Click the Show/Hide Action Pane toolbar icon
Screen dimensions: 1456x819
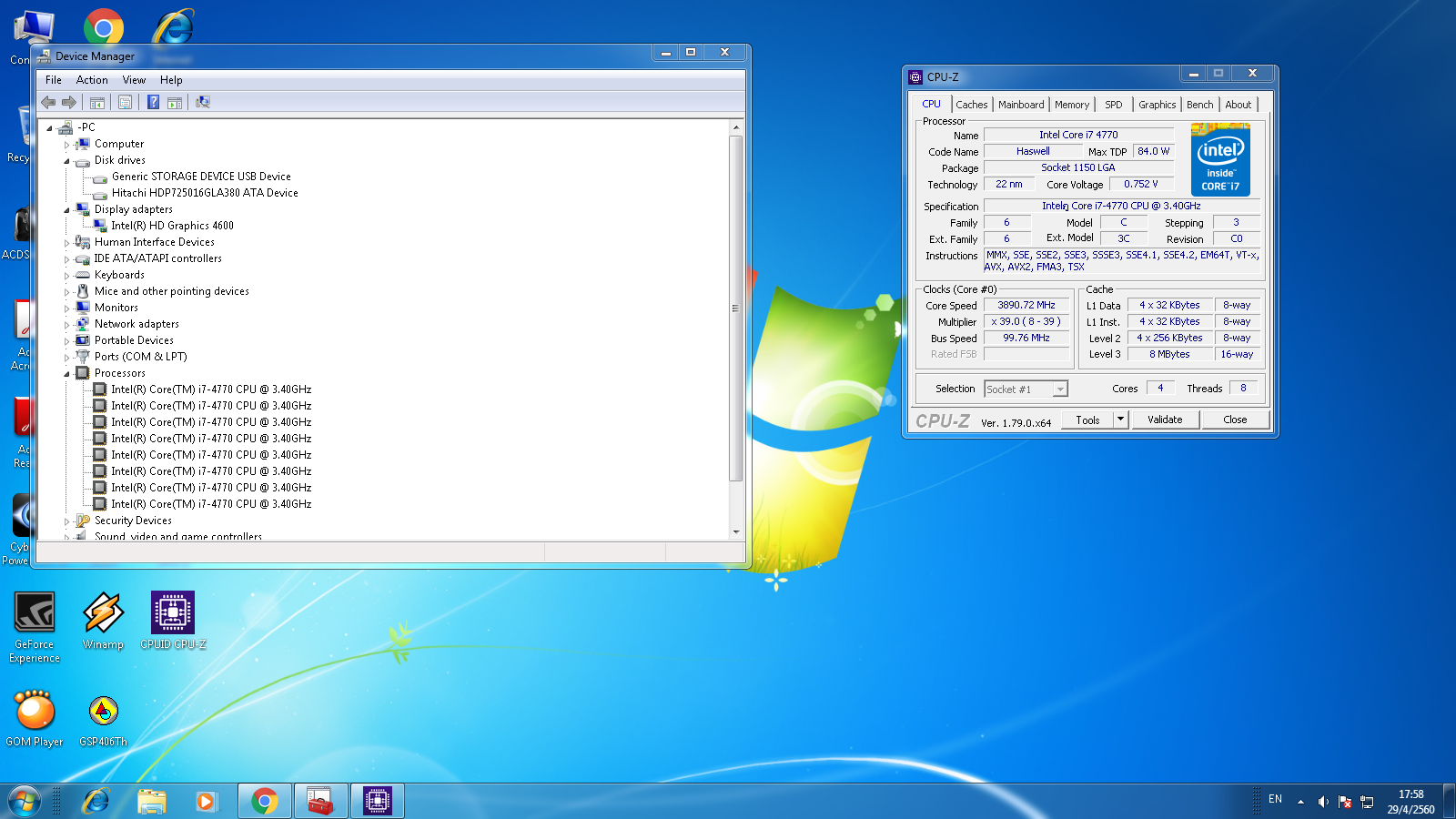coord(175,102)
